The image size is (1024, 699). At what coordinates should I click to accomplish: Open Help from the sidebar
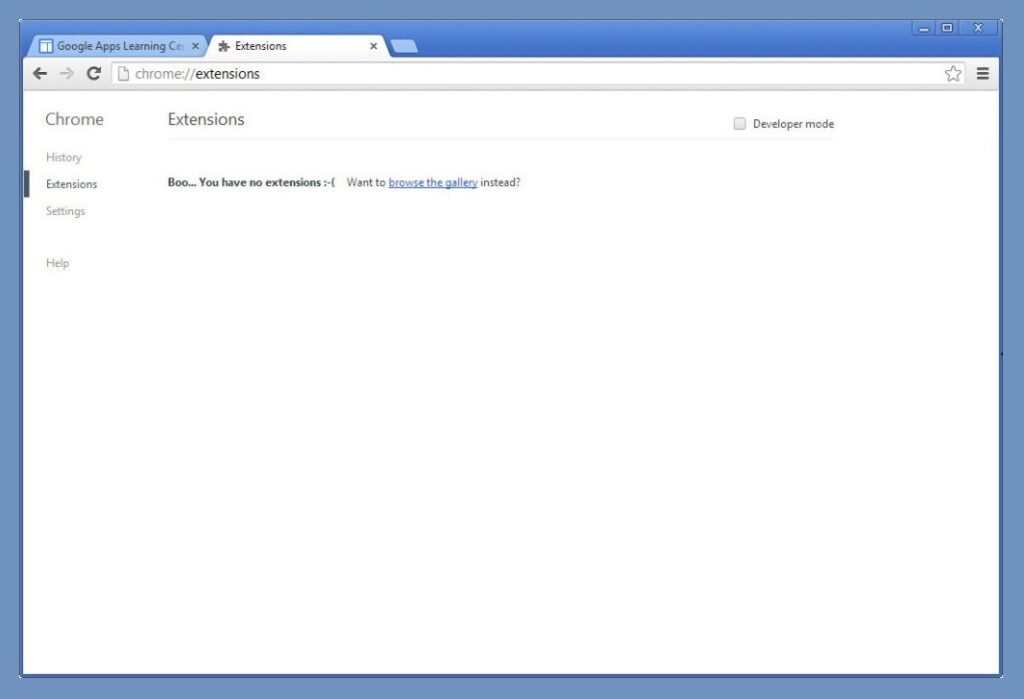point(57,263)
